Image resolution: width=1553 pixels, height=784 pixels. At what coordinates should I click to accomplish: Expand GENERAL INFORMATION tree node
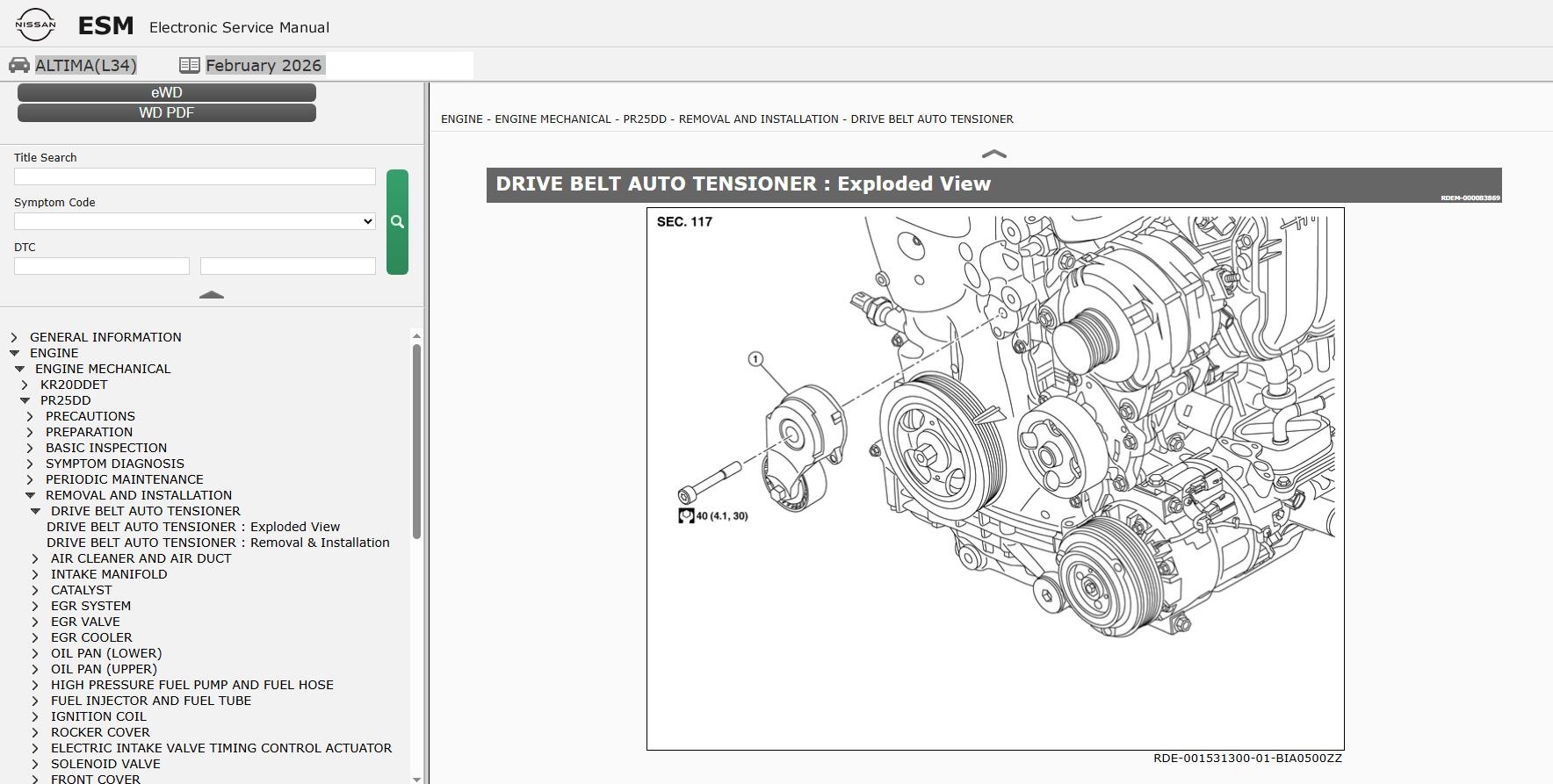(x=14, y=337)
